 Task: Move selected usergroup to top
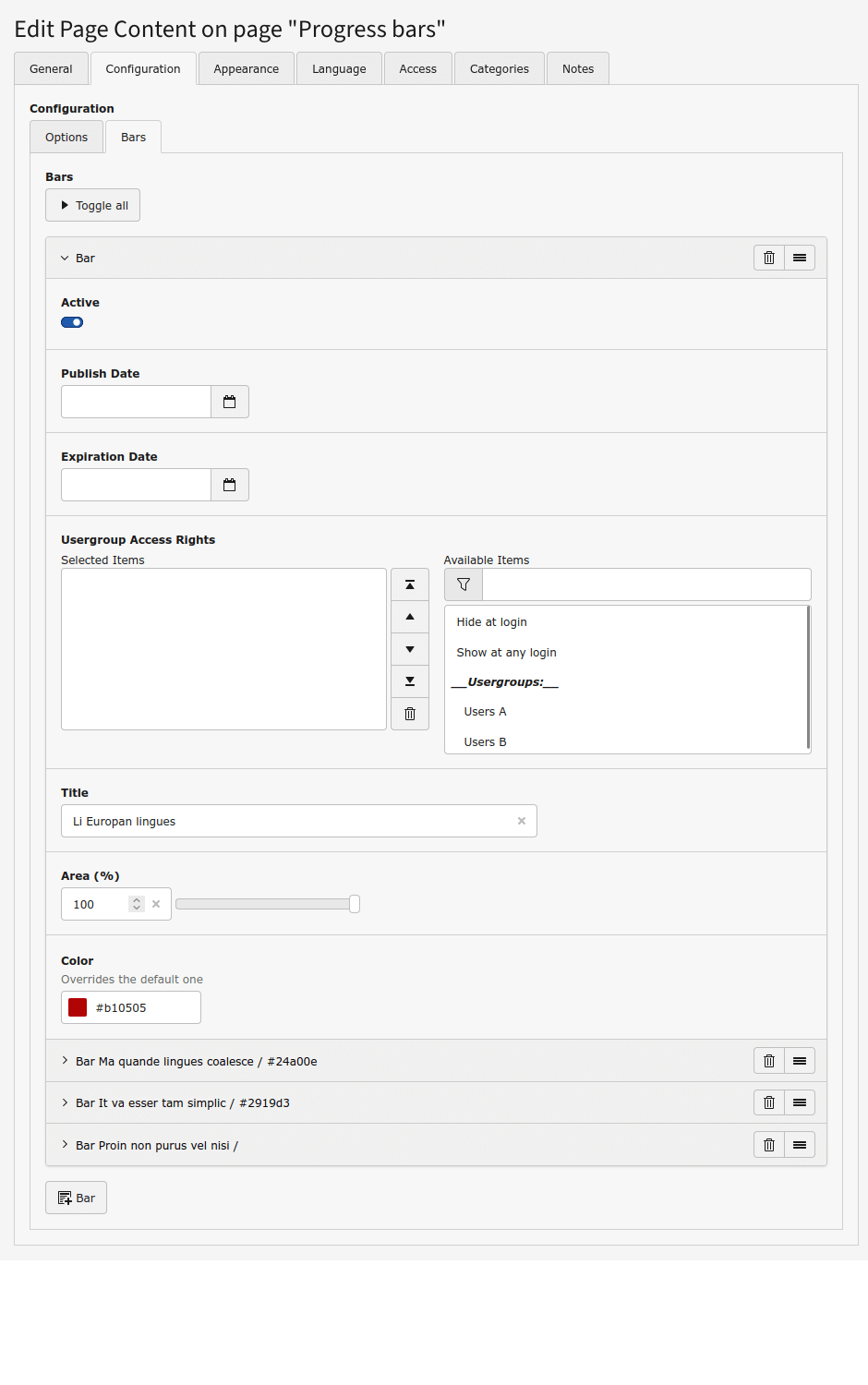tap(410, 584)
